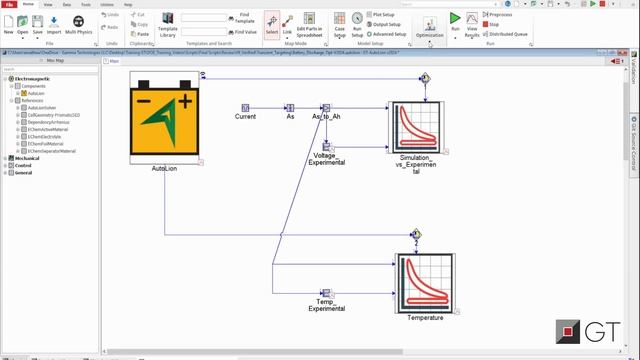This screenshot has height=360, width=640.
Task: Click the Find Value button
Action: click(x=243, y=32)
